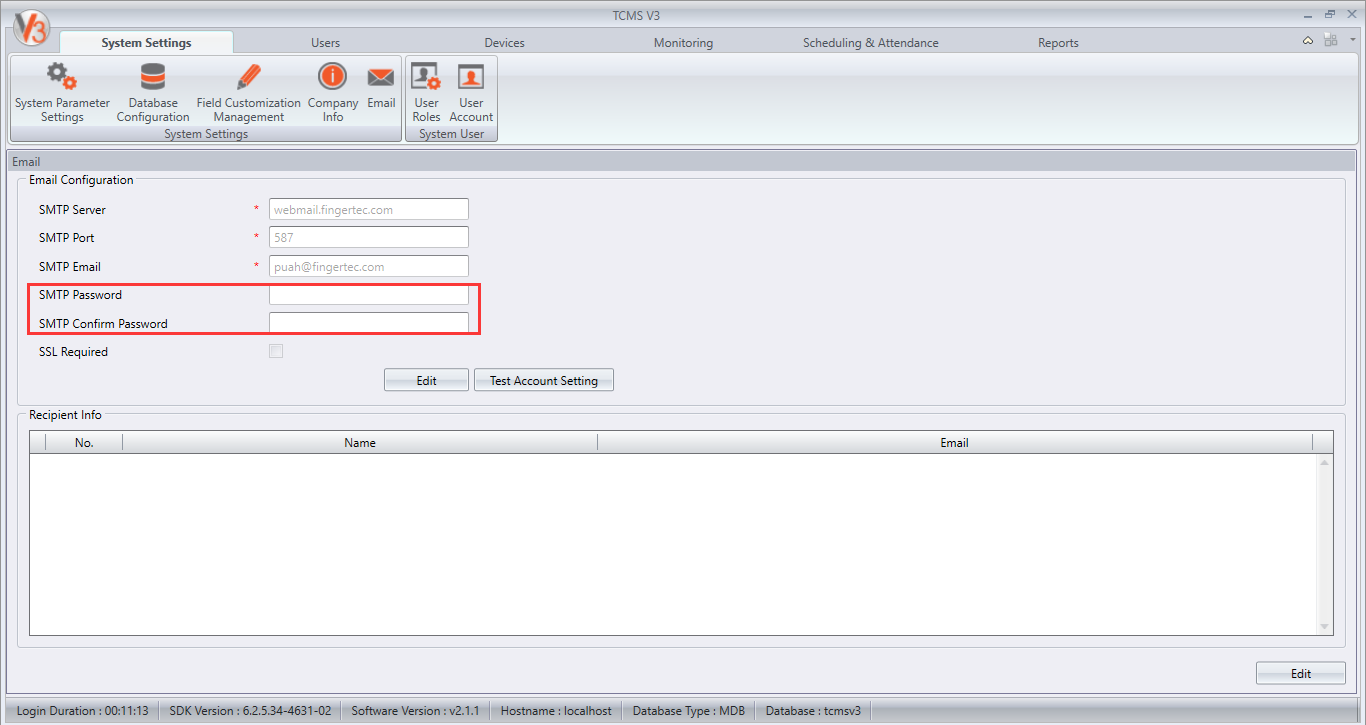
Task: Click the SMTP Port input field
Action: coord(368,237)
